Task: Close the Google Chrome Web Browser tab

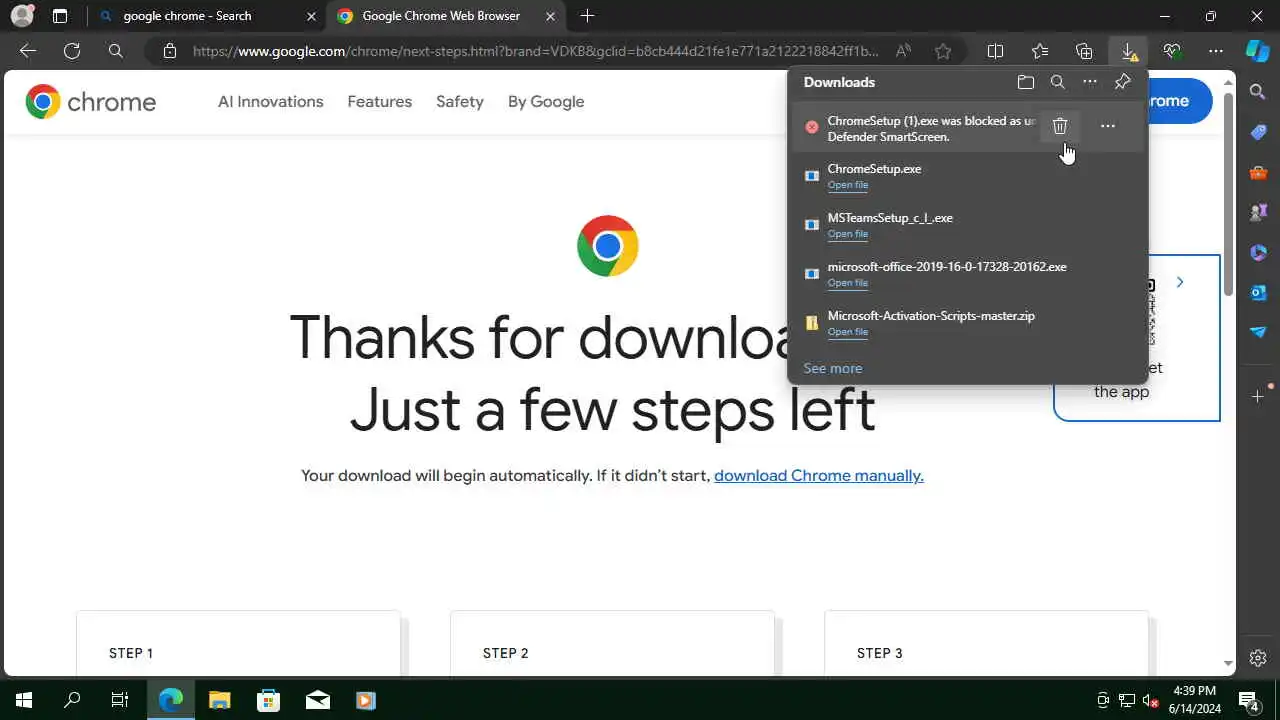Action: (x=551, y=16)
